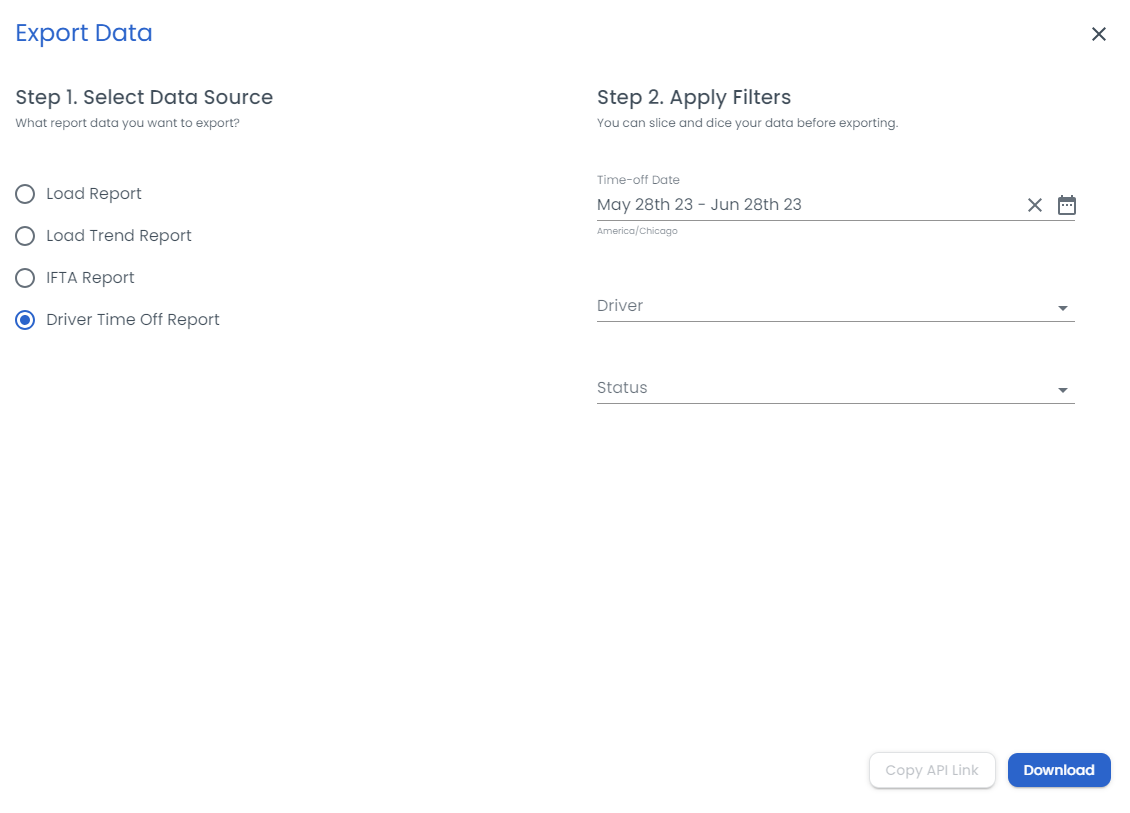Select Driver Time Off Report option
The height and width of the screenshot is (813, 1130).
click(25, 319)
